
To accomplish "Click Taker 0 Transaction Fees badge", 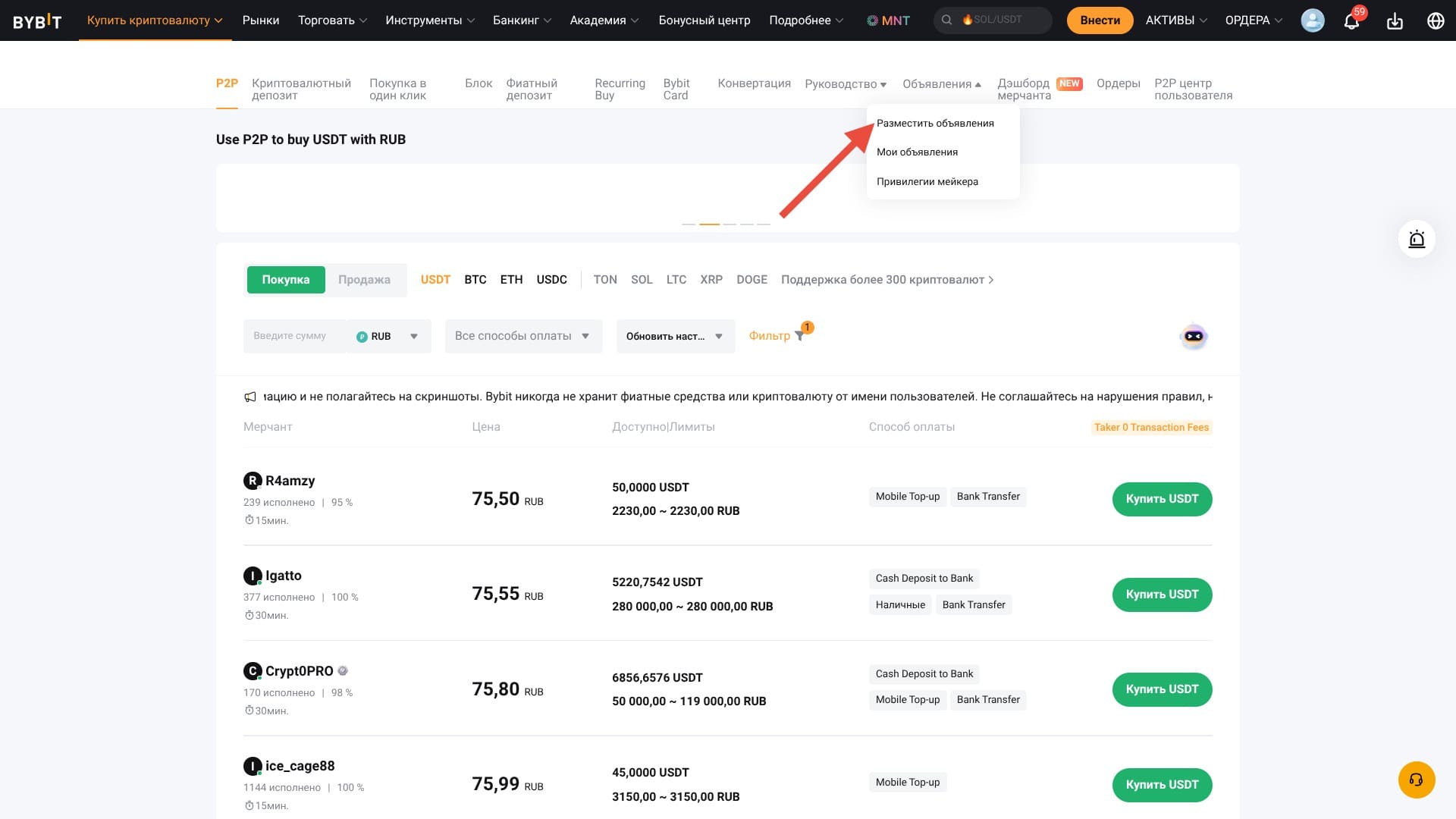I will (1151, 428).
